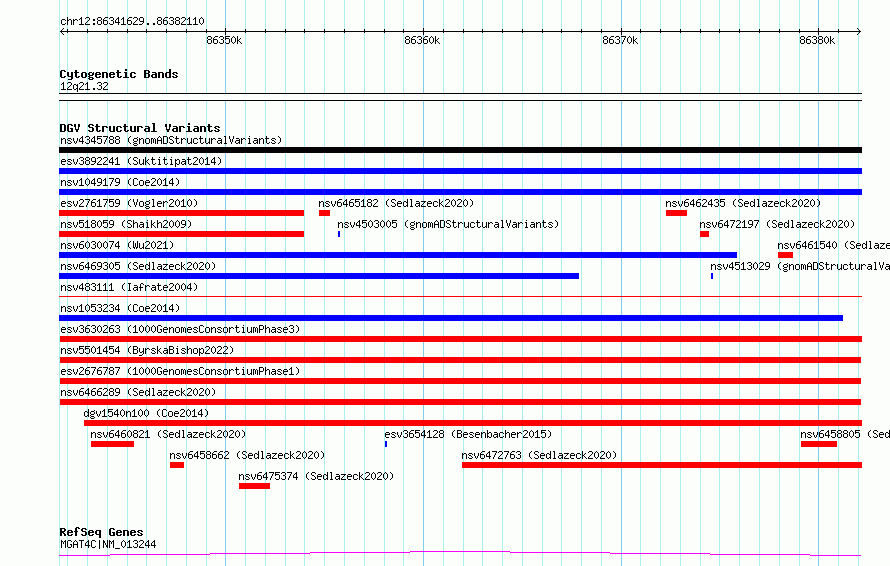This screenshot has height=566, width=890.
Task: Click the 86370k ruler tick label
Action: (x=620, y=40)
